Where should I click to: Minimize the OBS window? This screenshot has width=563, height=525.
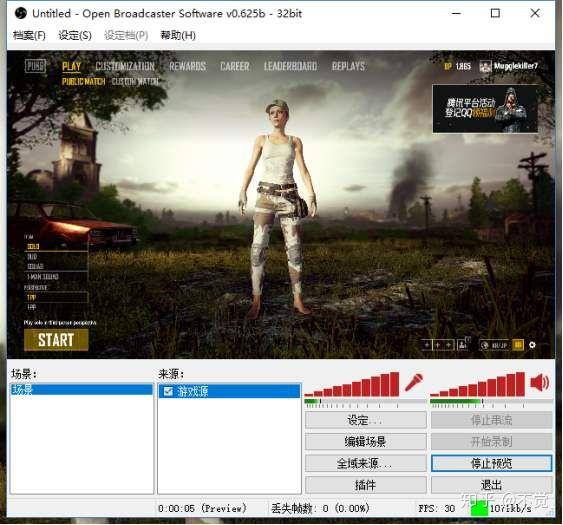click(x=456, y=14)
